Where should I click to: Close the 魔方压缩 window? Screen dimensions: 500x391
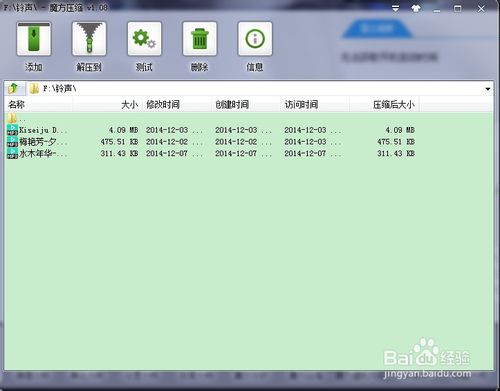click(481, 9)
